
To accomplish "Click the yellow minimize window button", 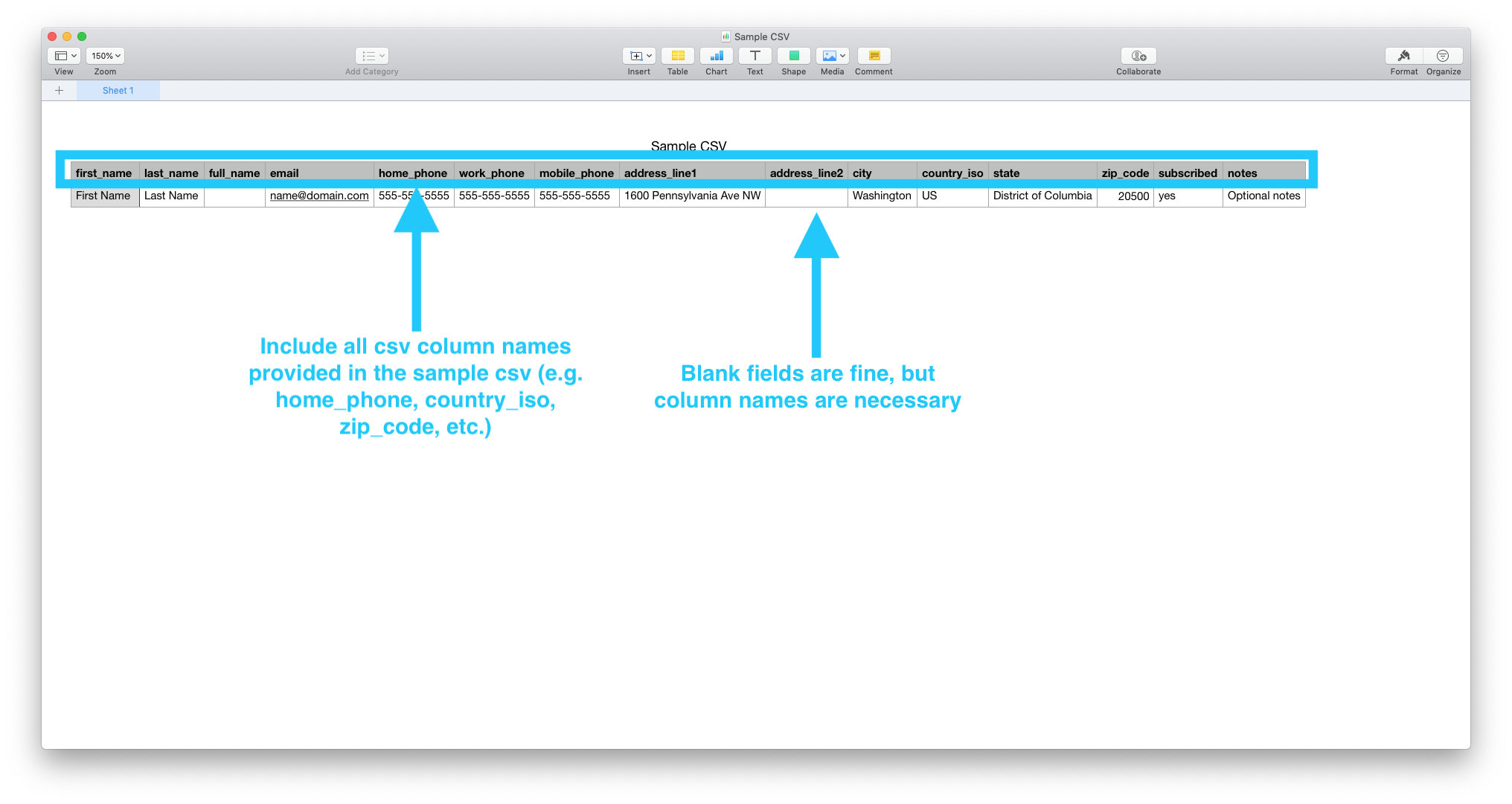I will click(x=67, y=36).
